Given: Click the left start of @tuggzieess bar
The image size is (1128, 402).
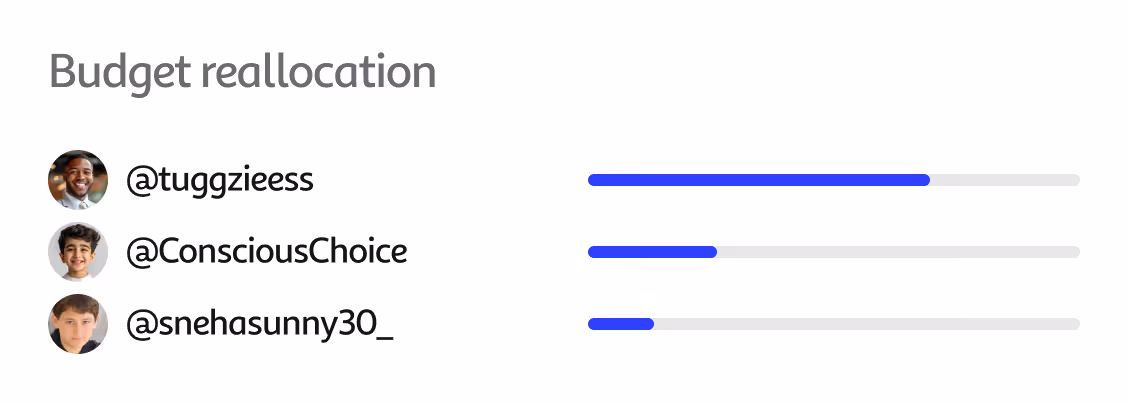Looking at the screenshot, I should 592,180.
